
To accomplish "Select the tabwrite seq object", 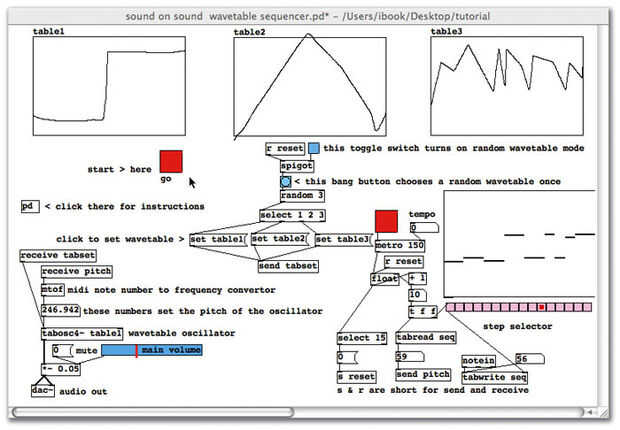I will click(x=495, y=378).
